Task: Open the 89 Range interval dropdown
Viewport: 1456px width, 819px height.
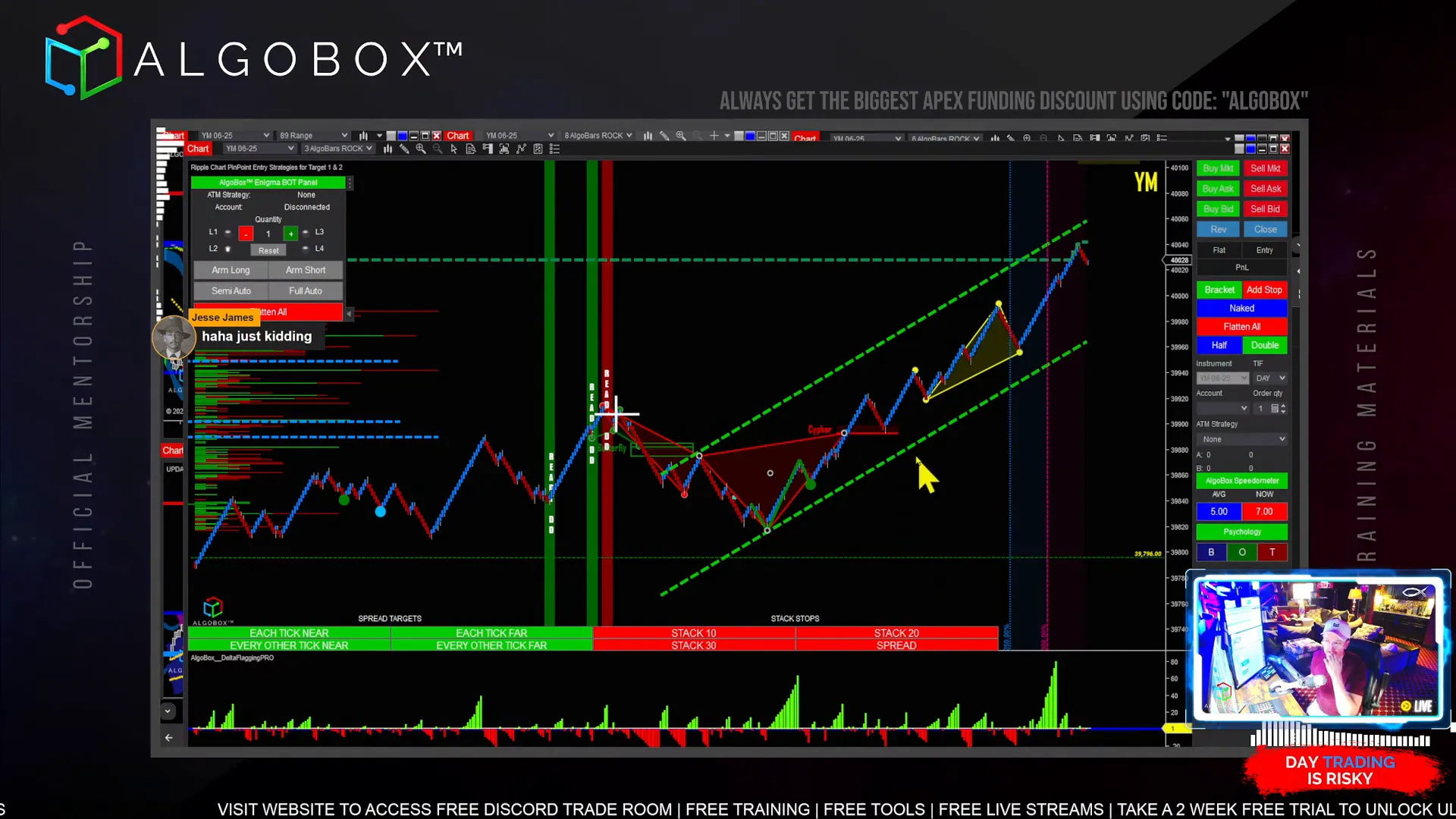Action: (313, 136)
